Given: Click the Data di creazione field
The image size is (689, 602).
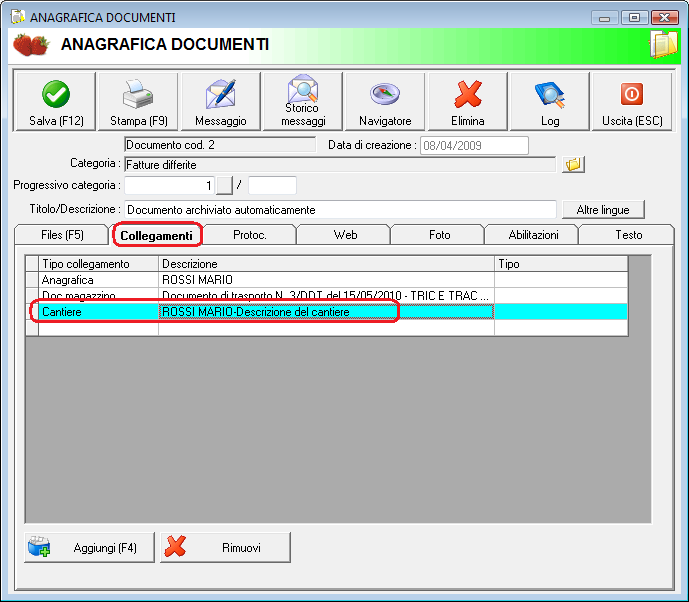Looking at the screenshot, I should pyautogui.click(x=474, y=145).
